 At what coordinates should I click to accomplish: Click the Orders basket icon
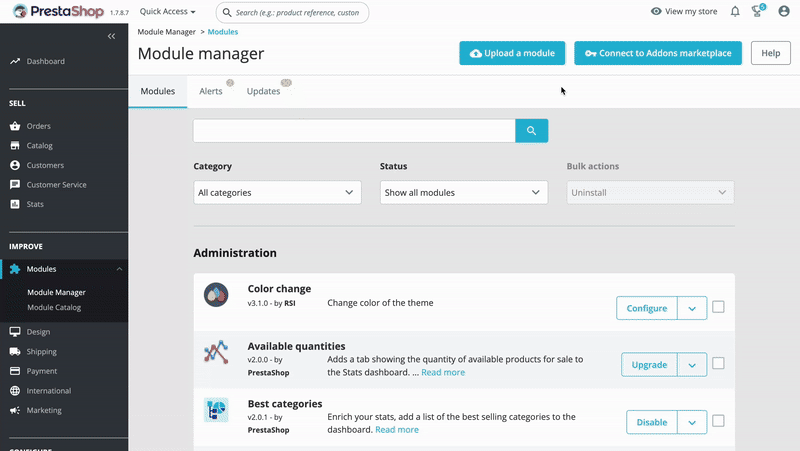click(15, 126)
